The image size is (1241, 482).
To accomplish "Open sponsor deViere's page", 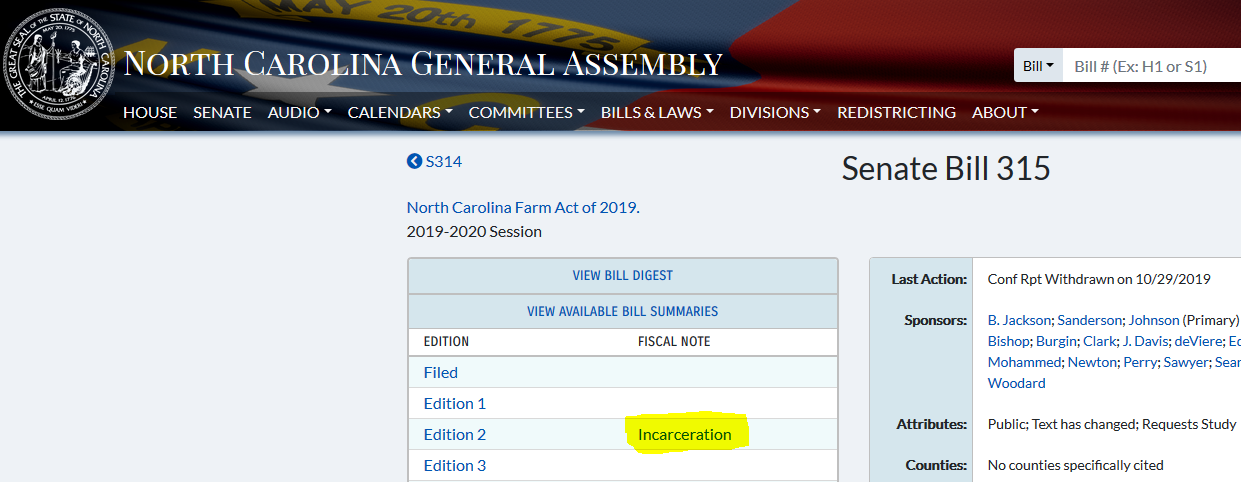I will coord(1198,341).
